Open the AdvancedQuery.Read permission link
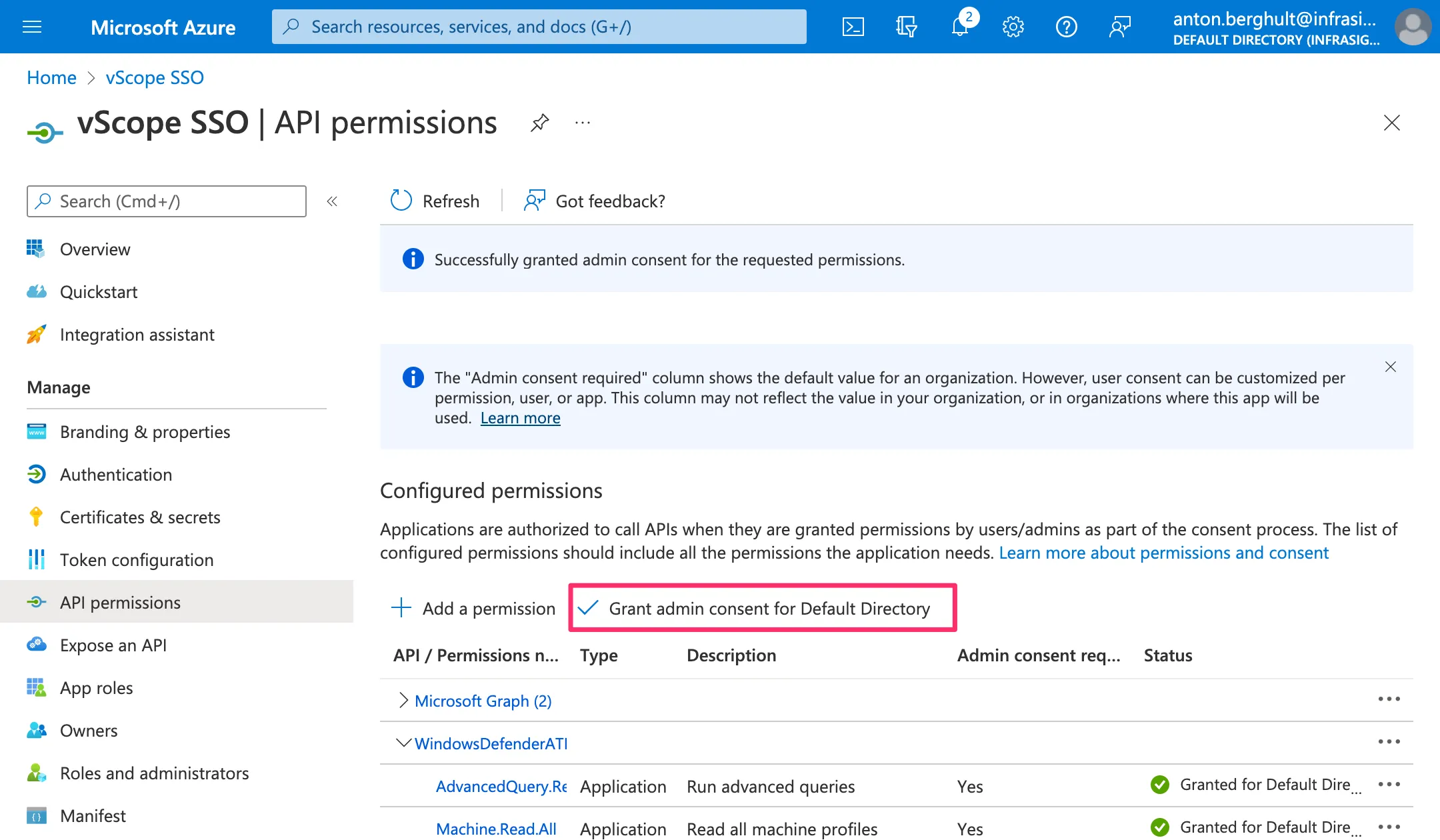The width and height of the screenshot is (1440, 840). (501, 786)
